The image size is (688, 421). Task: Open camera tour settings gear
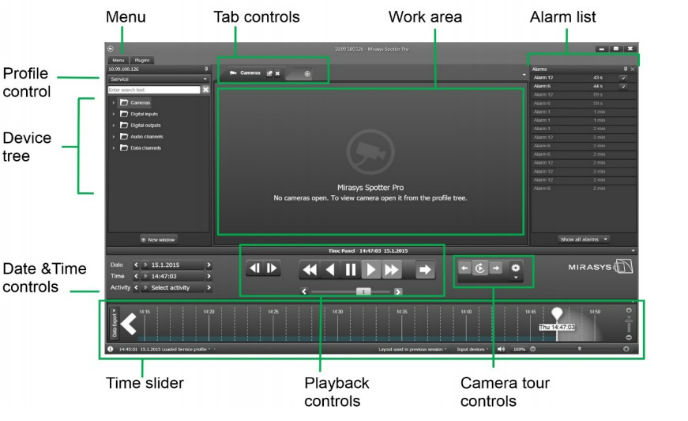[x=516, y=267]
